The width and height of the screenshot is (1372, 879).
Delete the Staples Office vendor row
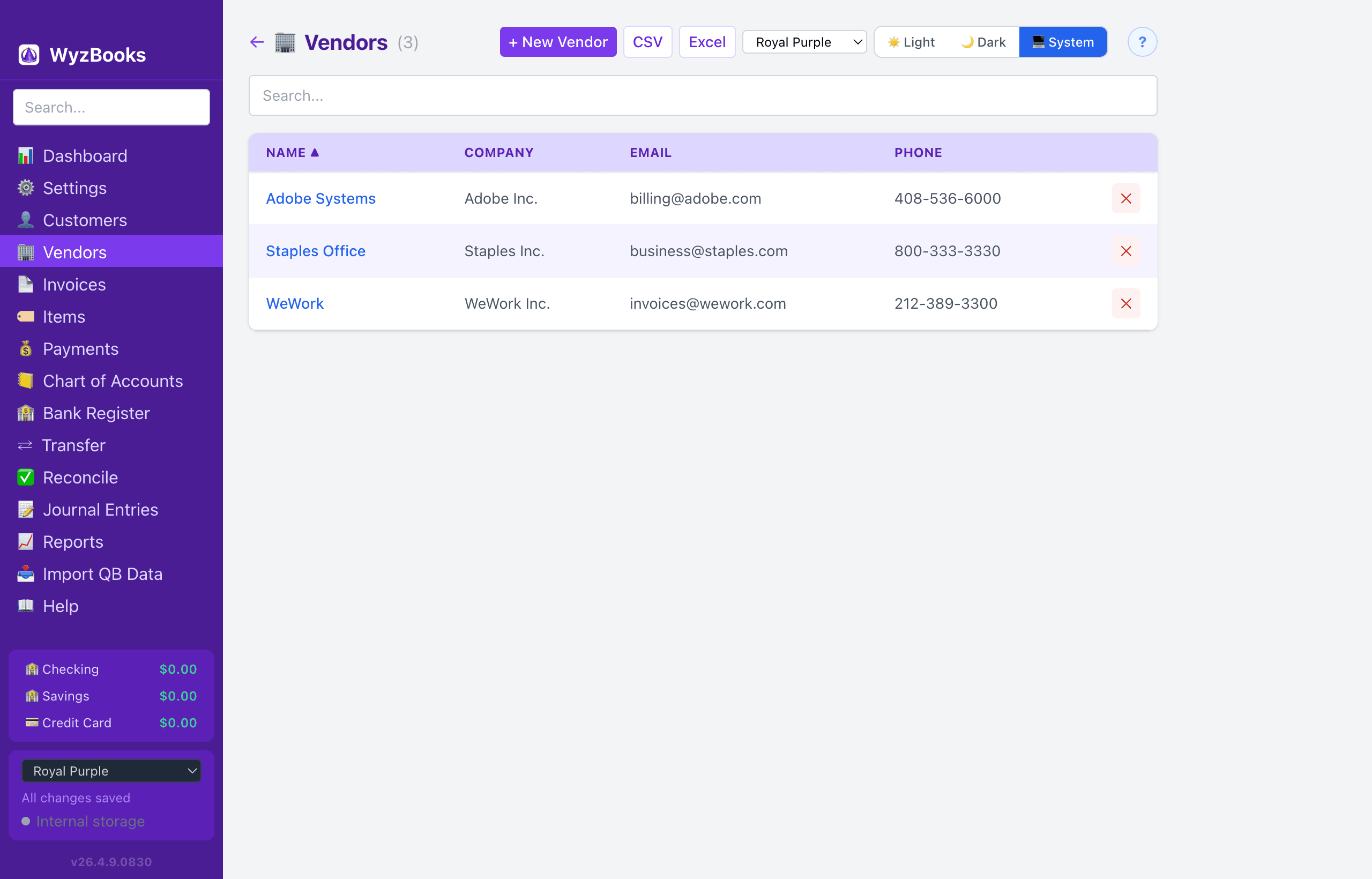(x=1125, y=251)
